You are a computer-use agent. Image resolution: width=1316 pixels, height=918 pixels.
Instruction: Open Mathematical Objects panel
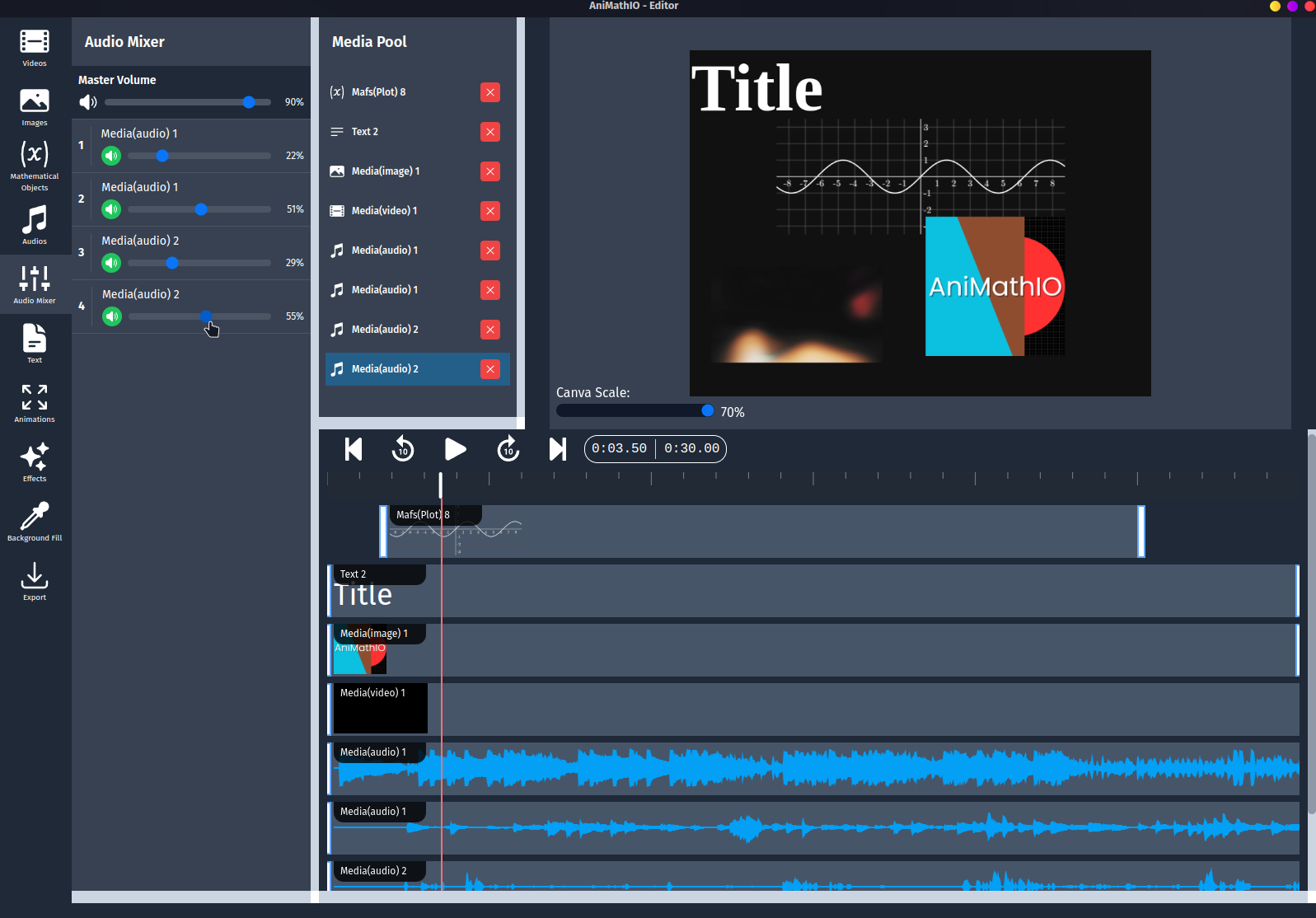click(x=35, y=165)
